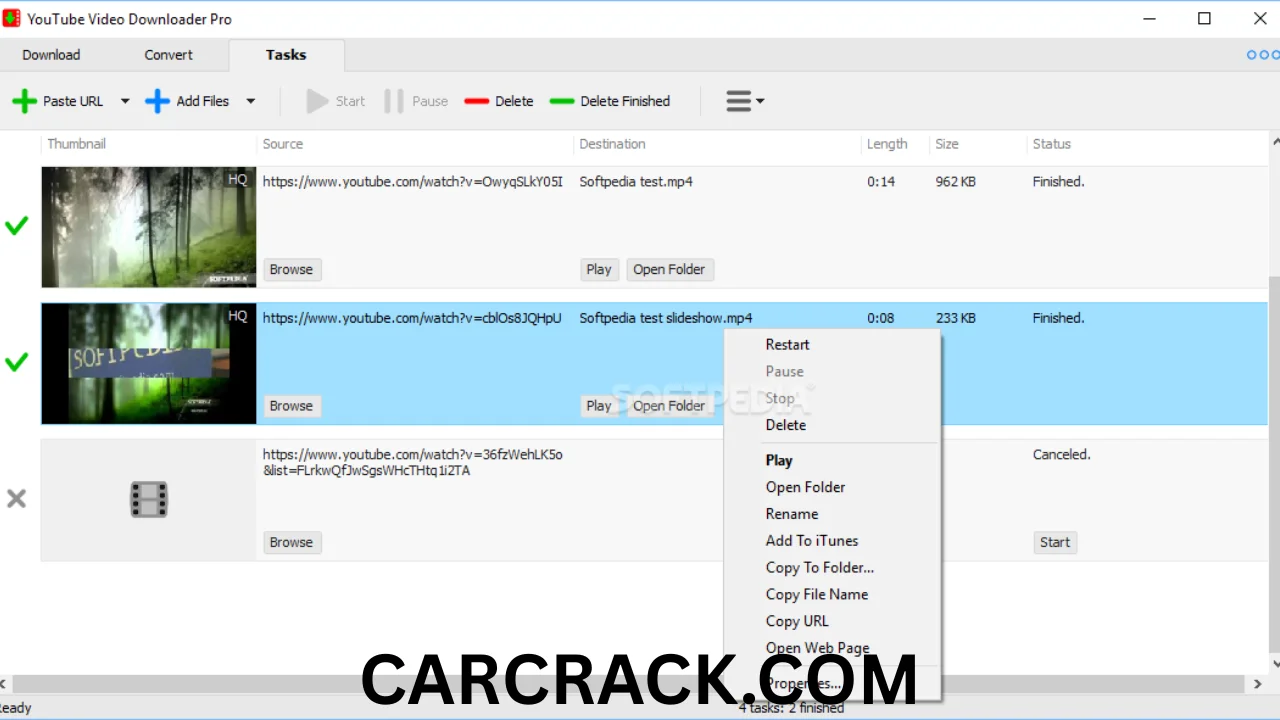
Task: Click 'Softpedia test.mp4' destination text
Action: (636, 182)
